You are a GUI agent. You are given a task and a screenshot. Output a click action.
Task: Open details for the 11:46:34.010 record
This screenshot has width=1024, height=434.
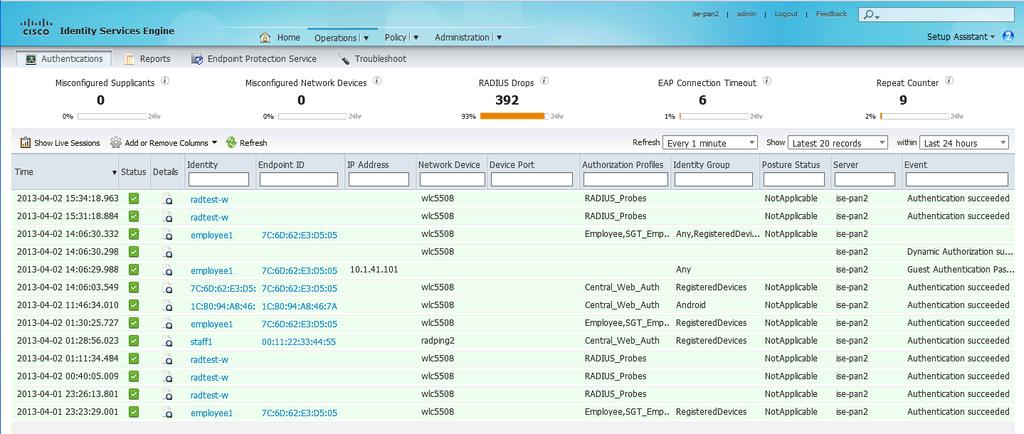pyautogui.click(x=167, y=306)
